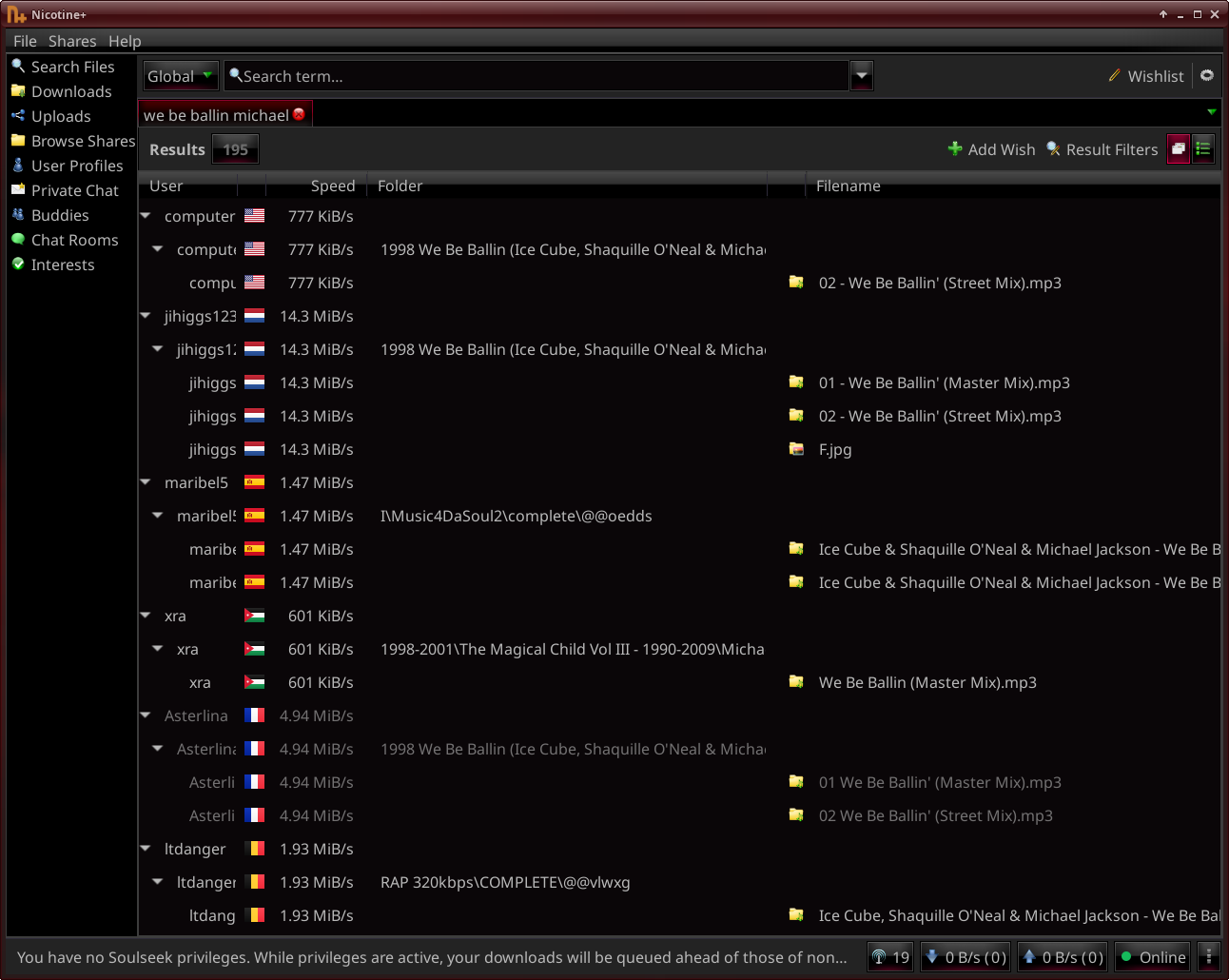1229x980 pixels.
Task: Open Result Filters
Action: point(1102,149)
